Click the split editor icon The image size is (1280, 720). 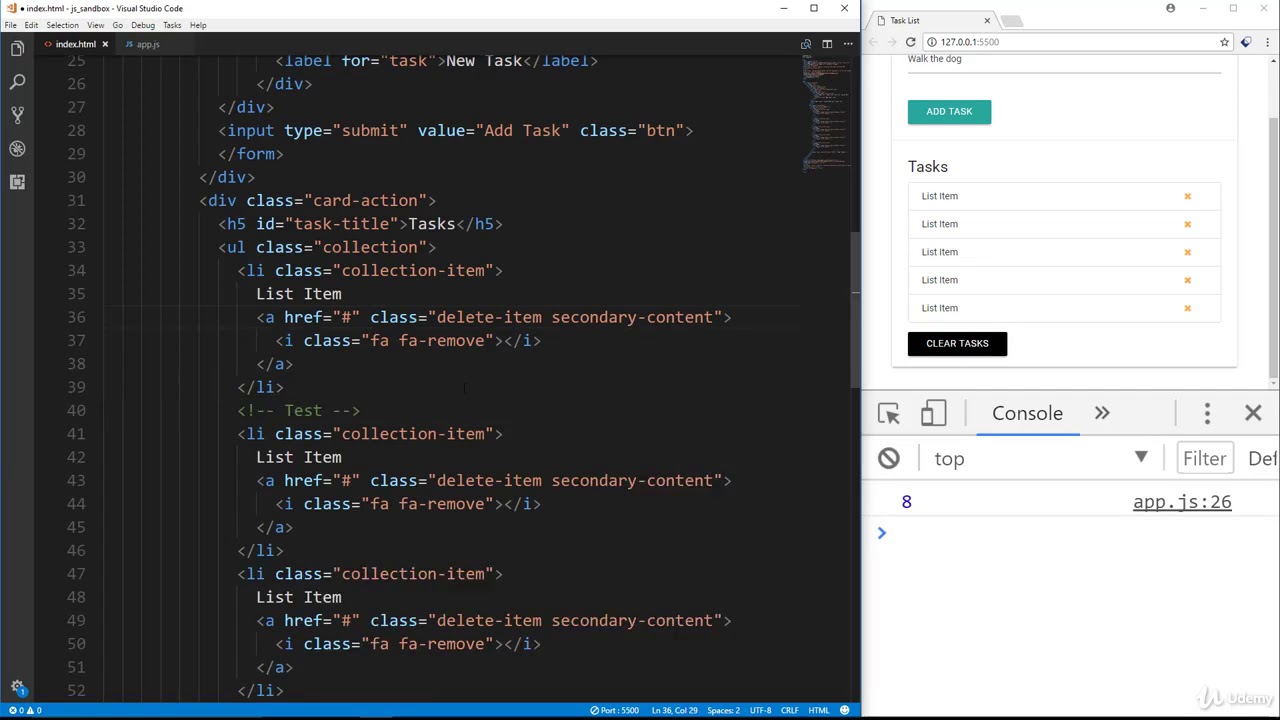[x=827, y=44]
